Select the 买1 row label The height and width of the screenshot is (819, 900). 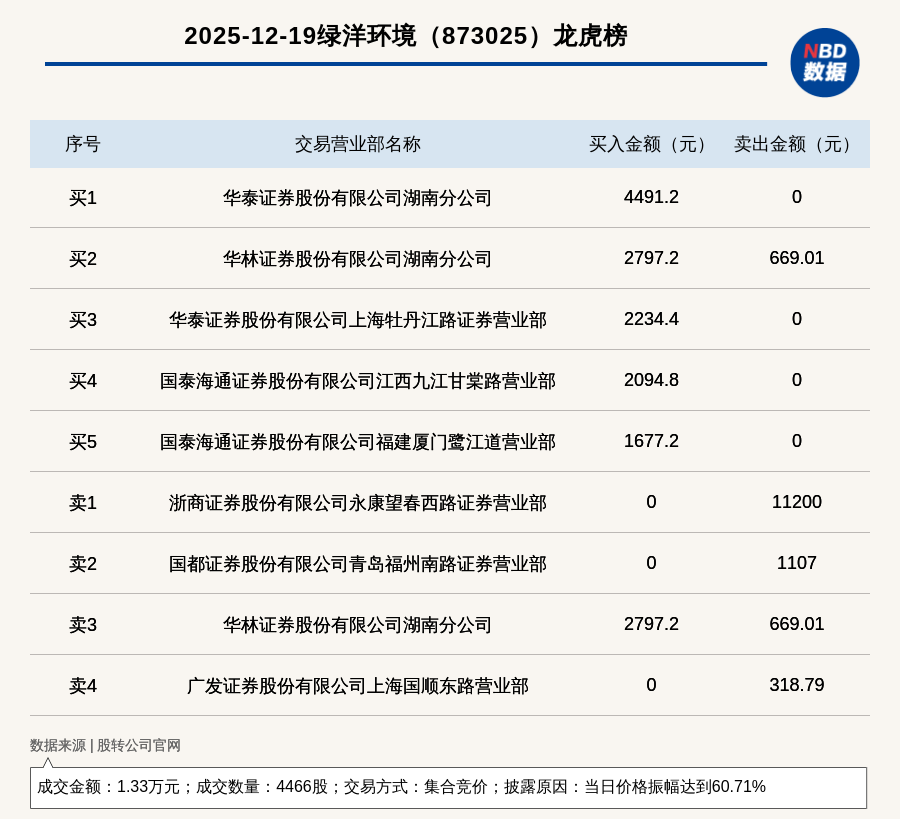83,198
